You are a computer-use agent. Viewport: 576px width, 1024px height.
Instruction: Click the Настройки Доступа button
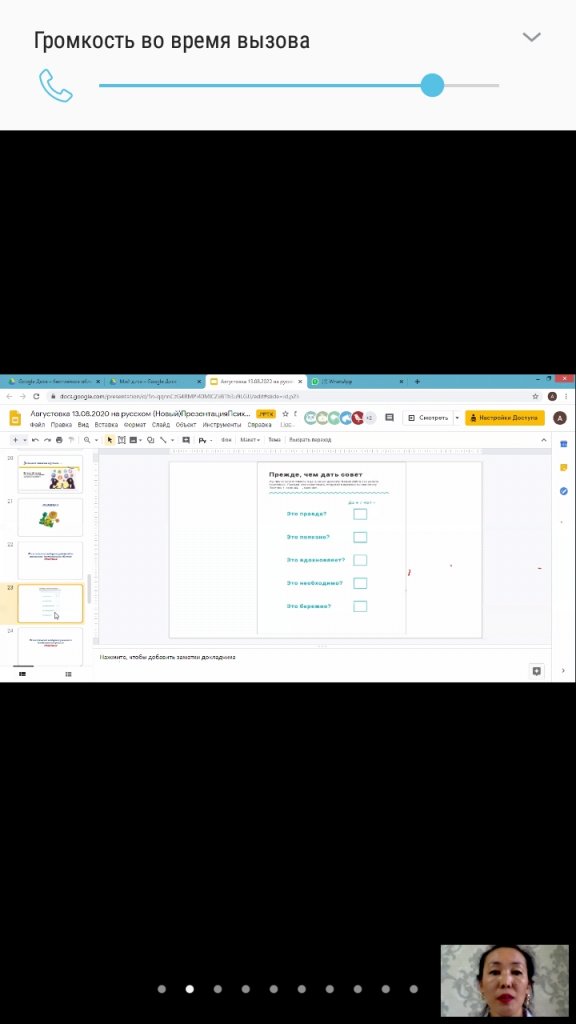tap(504, 418)
